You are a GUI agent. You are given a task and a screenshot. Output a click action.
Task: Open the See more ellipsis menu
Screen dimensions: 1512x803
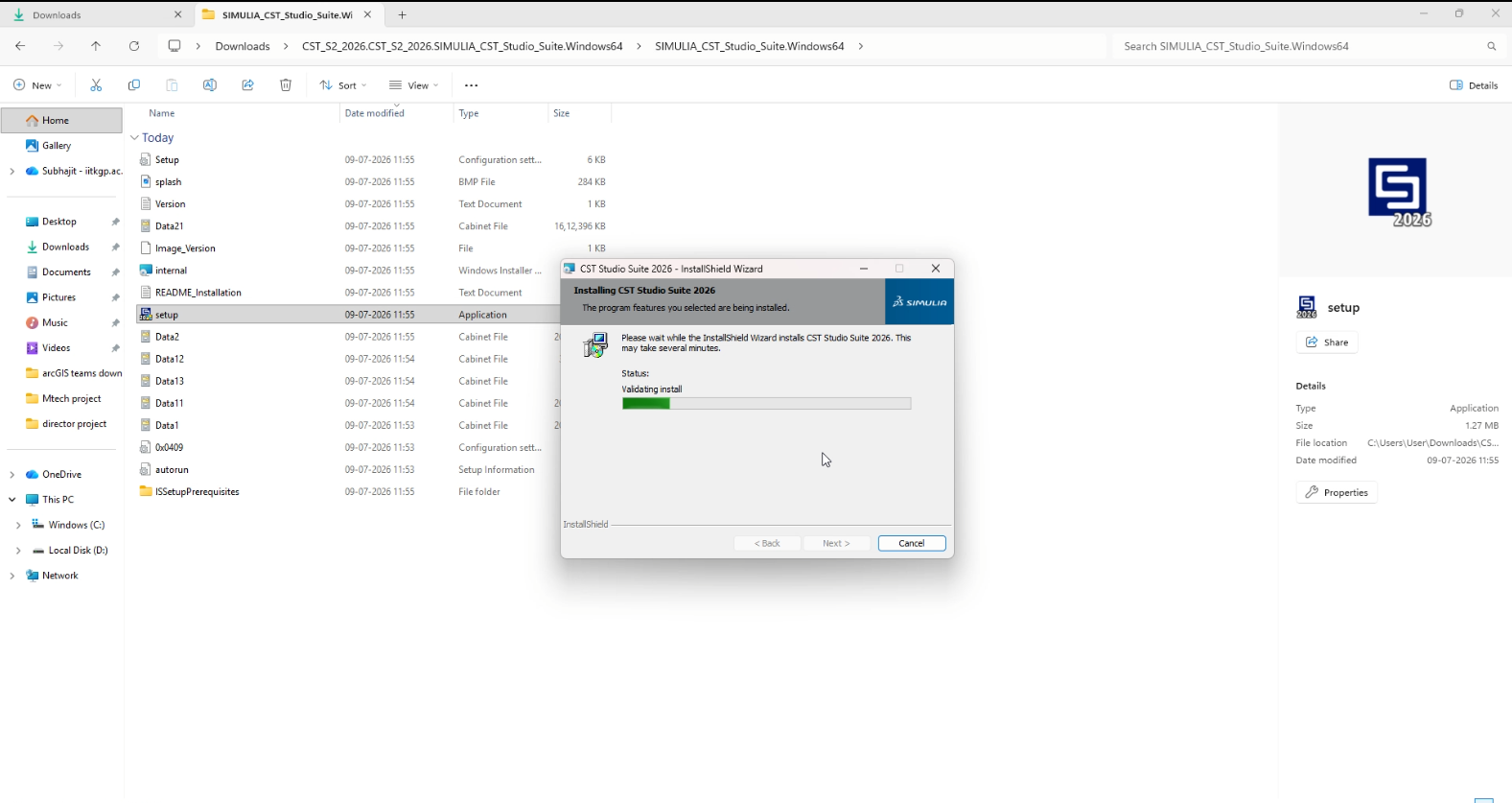click(471, 85)
